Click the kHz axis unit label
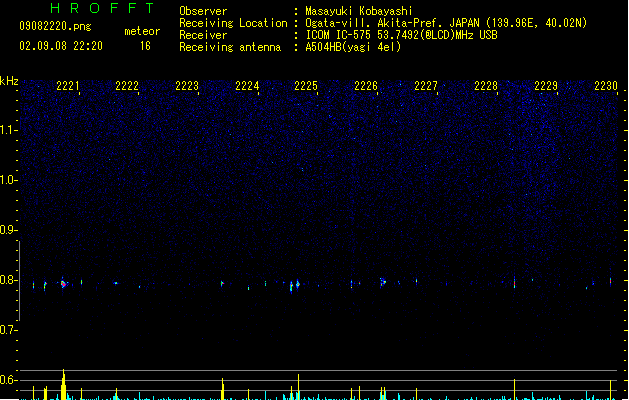The width and height of the screenshot is (629, 400). (x=9, y=81)
